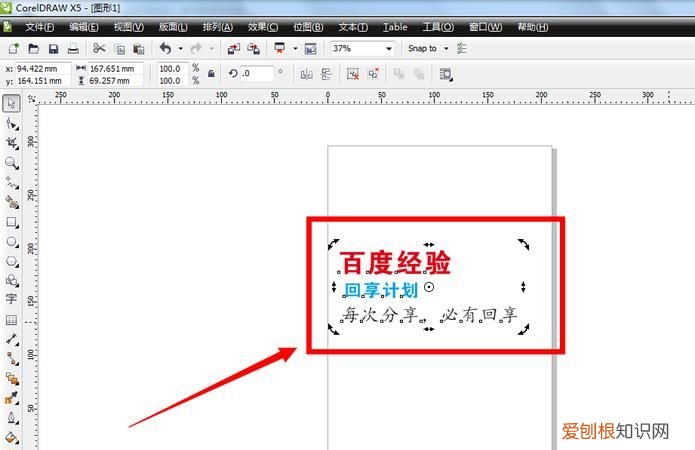695x450 pixels.
Task: Mirror the object vertically
Action: pyautogui.click(x=326, y=74)
